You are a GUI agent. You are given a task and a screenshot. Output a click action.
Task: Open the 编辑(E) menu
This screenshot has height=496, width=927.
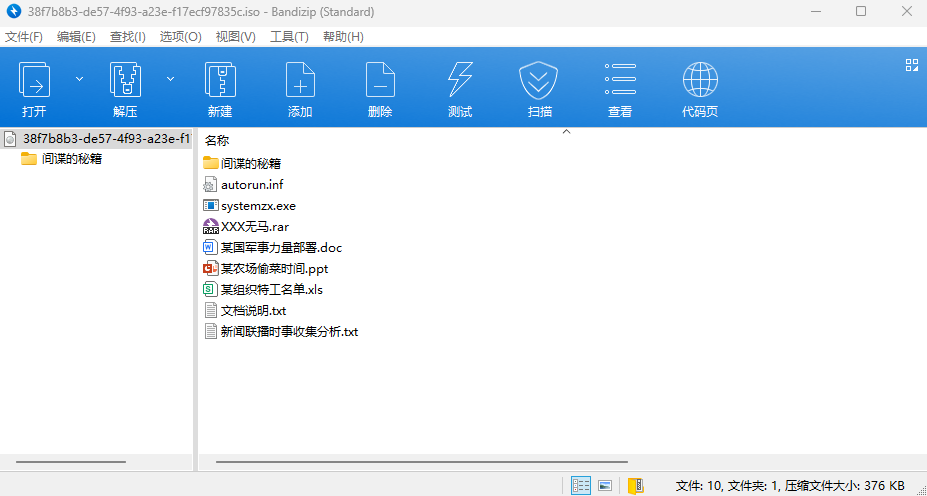[x=76, y=37]
